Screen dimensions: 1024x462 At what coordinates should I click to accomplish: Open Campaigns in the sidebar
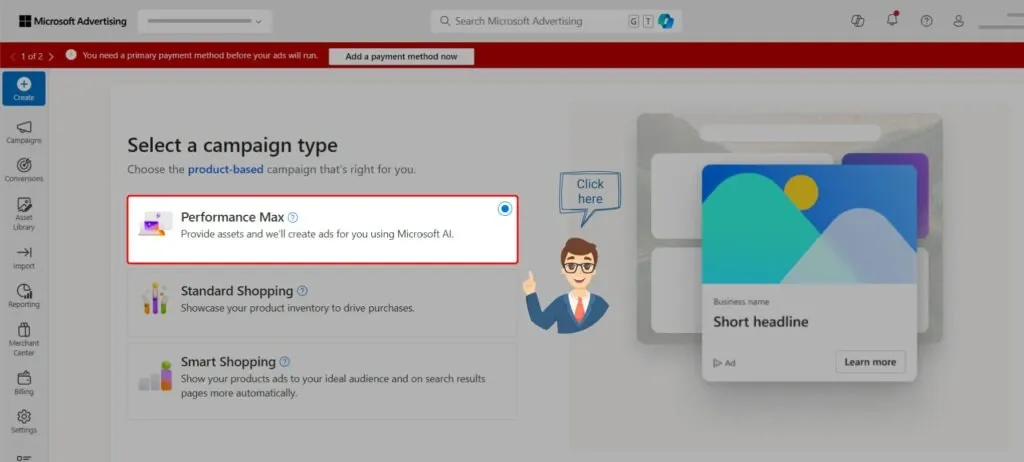(x=24, y=132)
